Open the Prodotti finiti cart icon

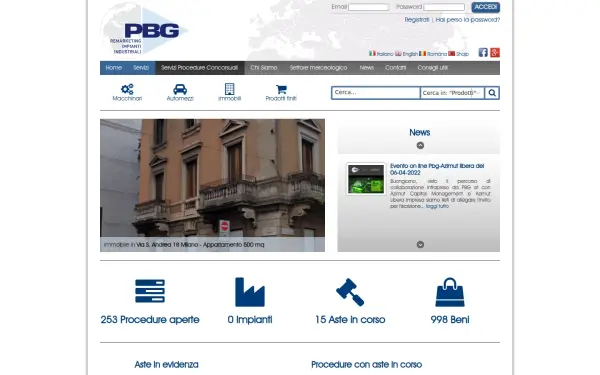tap(281, 90)
